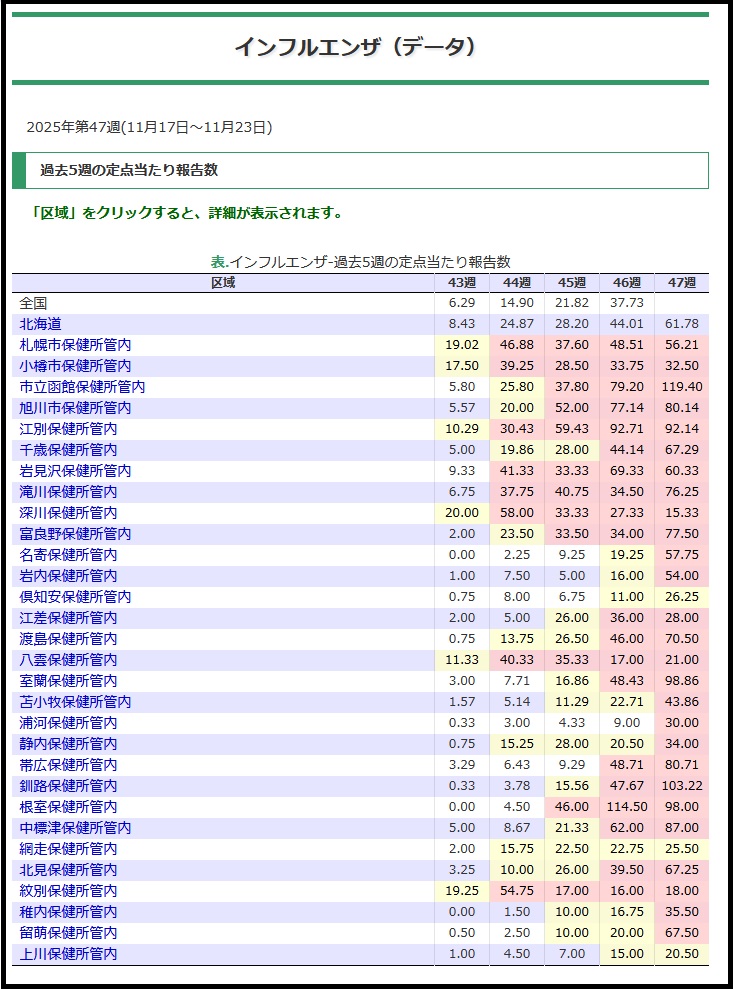This screenshot has width=733, height=989.
Task: Click the 119.40 value cell
Action: pyautogui.click(x=681, y=387)
